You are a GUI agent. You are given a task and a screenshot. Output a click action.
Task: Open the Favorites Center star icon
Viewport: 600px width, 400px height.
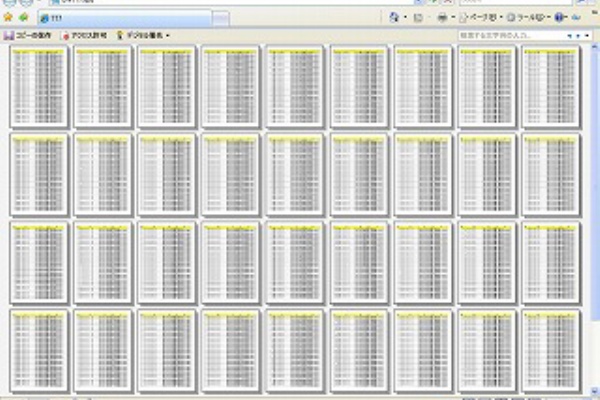point(8,18)
